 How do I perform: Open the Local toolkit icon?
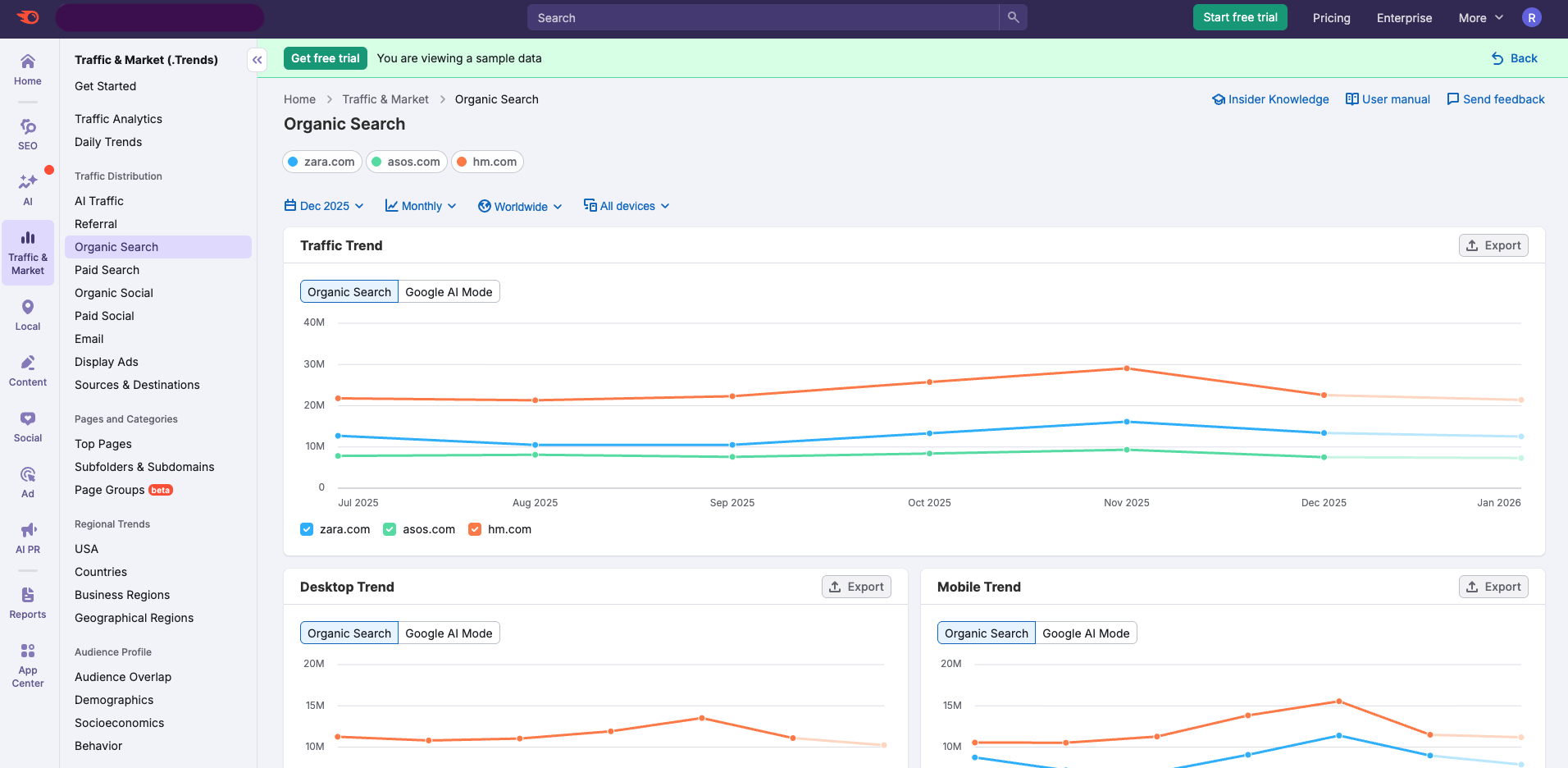(28, 315)
